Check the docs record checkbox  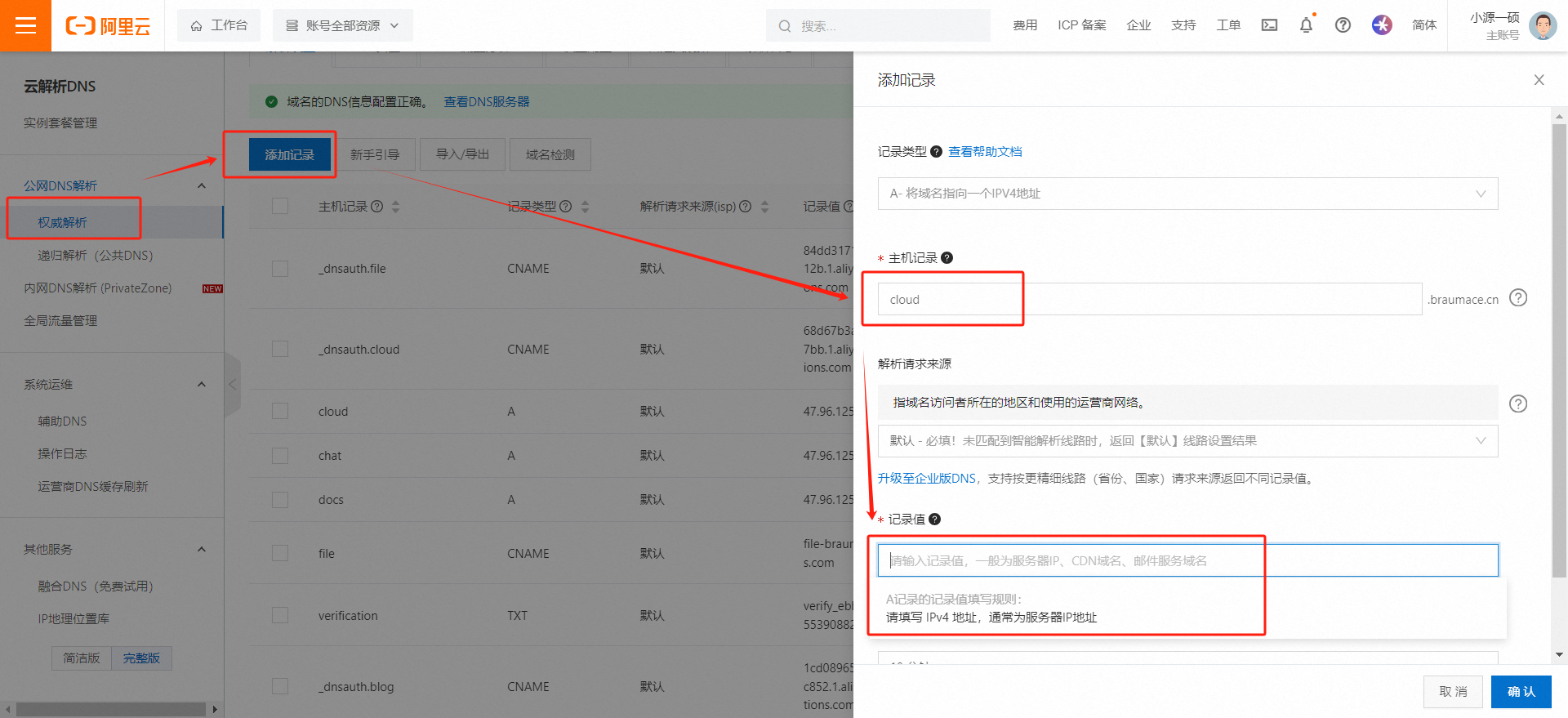[280, 499]
